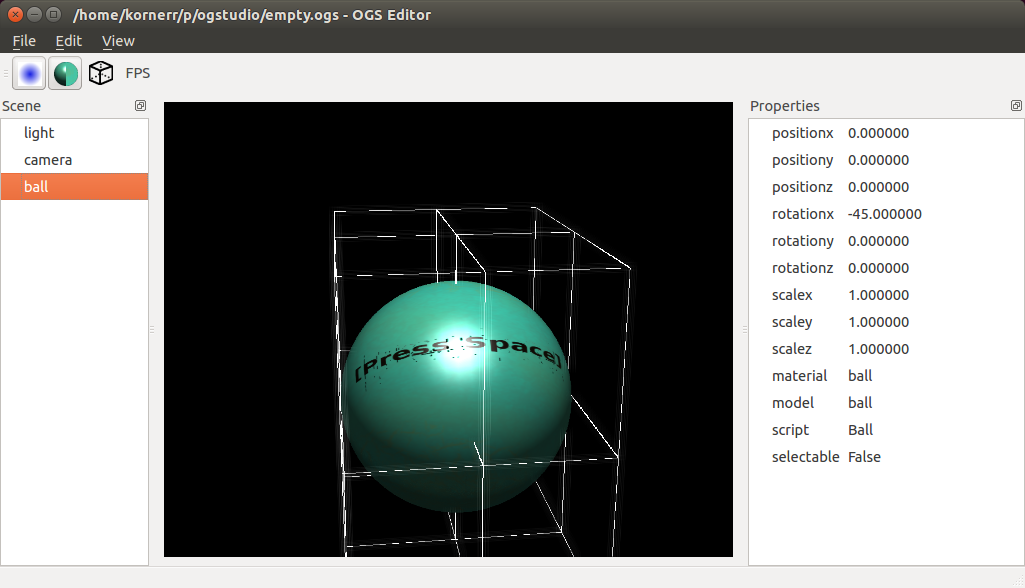Edit the scalex value field

coord(877,294)
